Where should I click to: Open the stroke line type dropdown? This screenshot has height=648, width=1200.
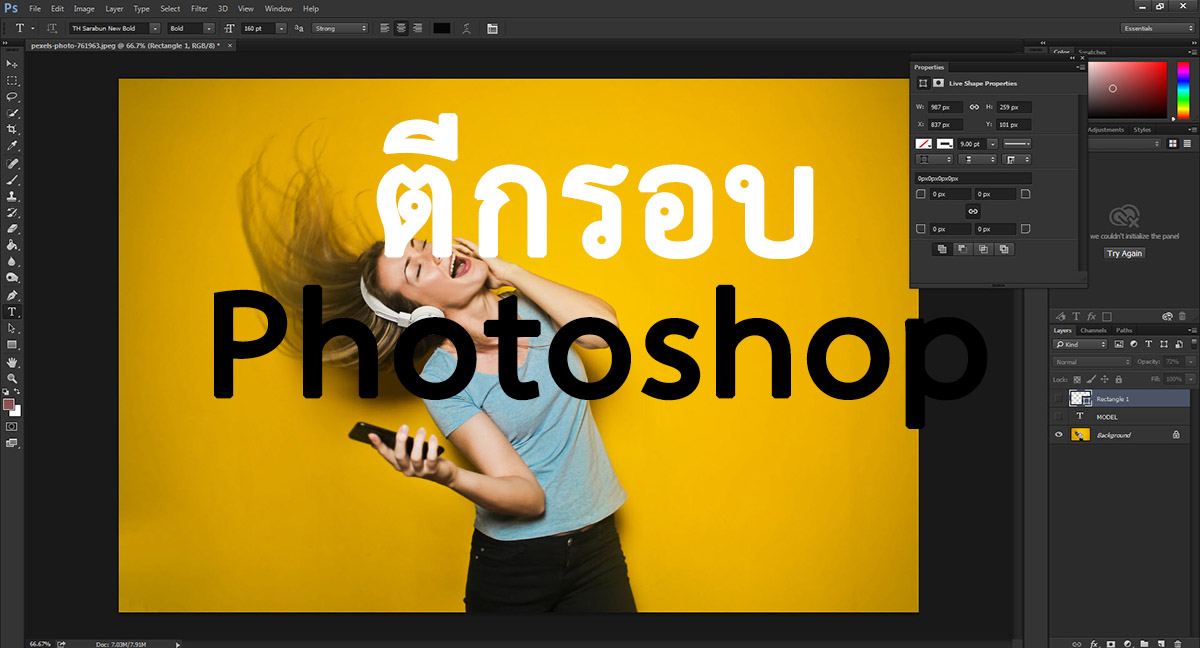tap(1017, 144)
